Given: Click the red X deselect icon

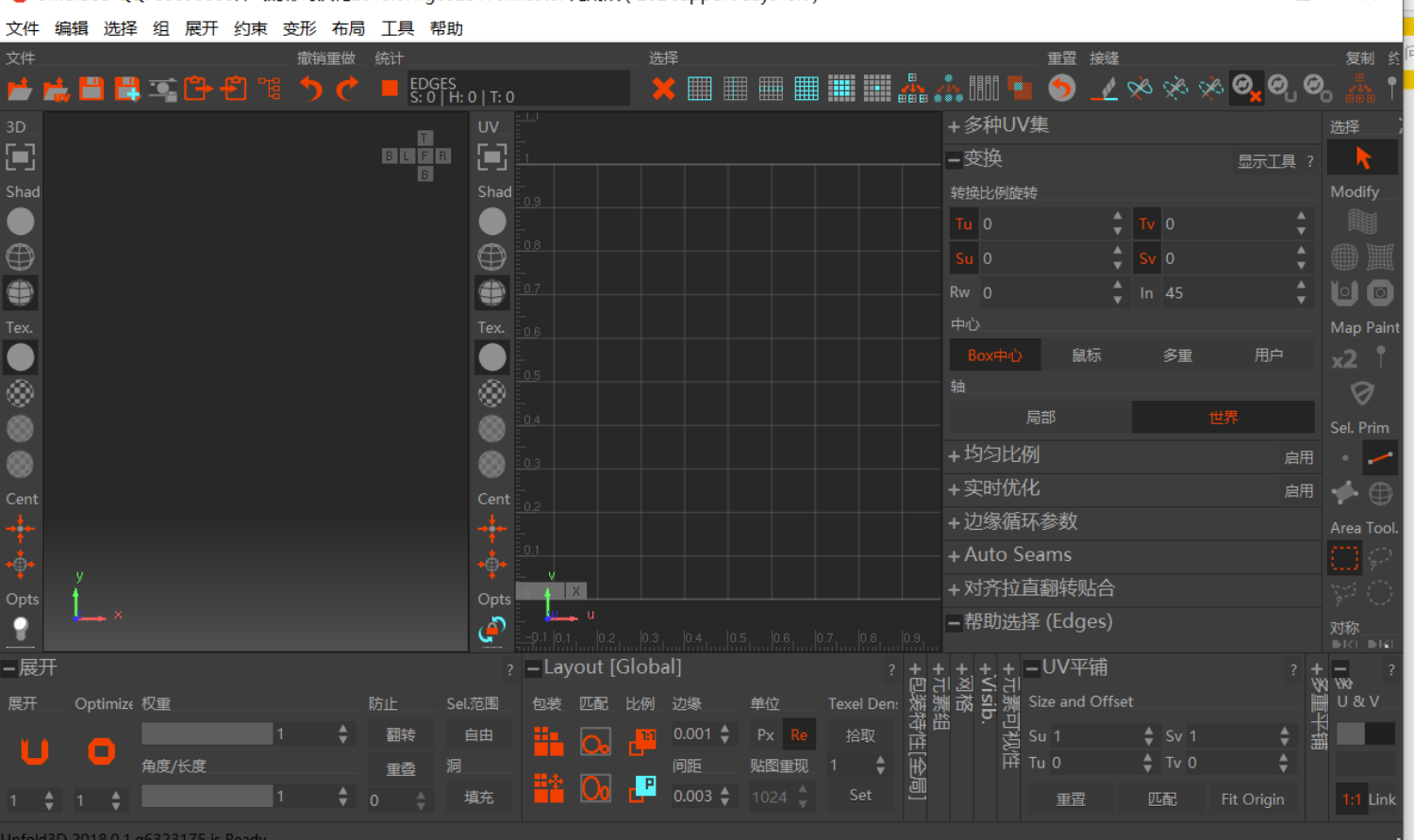Looking at the screenshot, I should 664,90.
